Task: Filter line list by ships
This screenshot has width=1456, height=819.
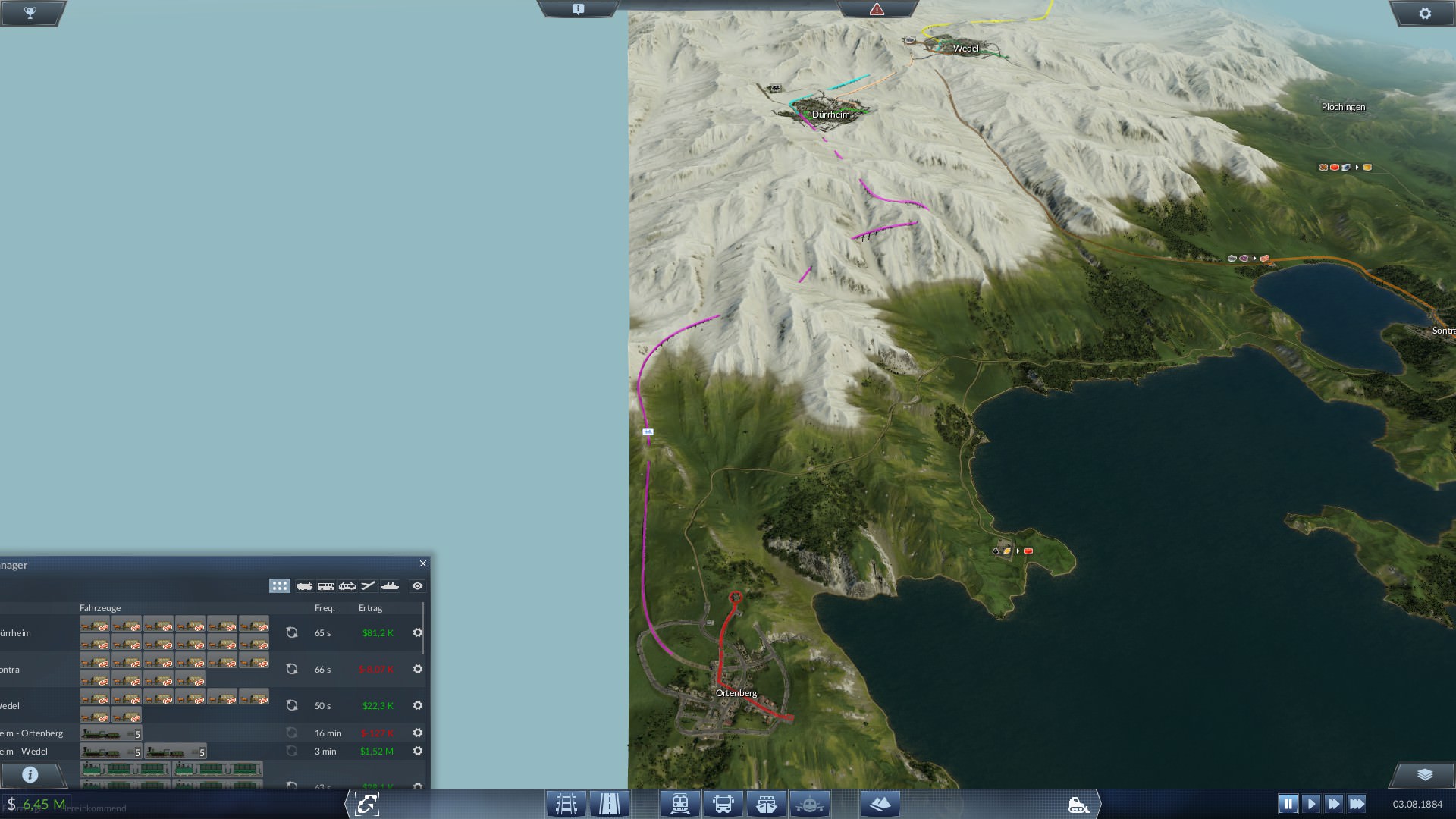Action: click(390, 586)
